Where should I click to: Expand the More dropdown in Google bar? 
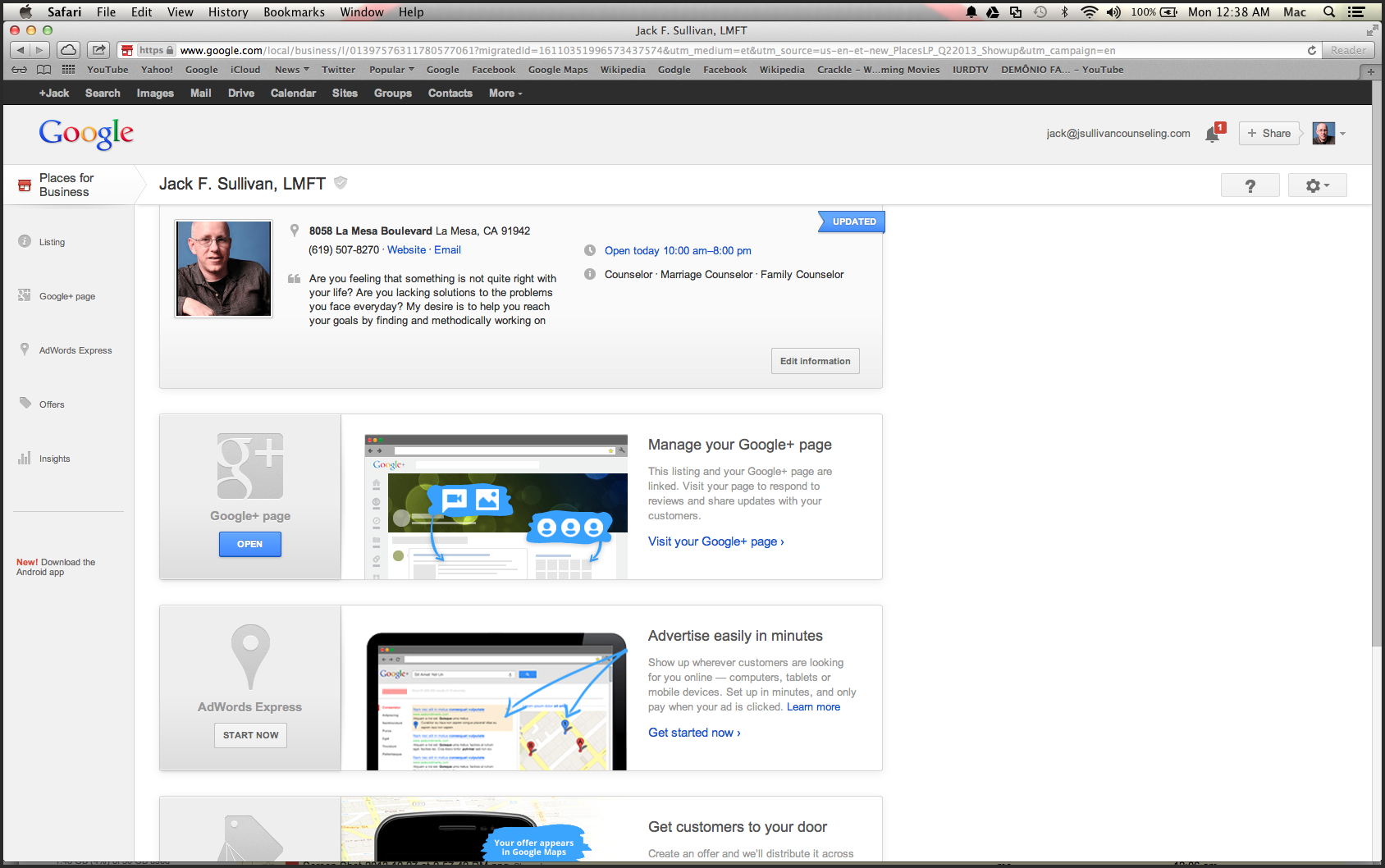505,94
